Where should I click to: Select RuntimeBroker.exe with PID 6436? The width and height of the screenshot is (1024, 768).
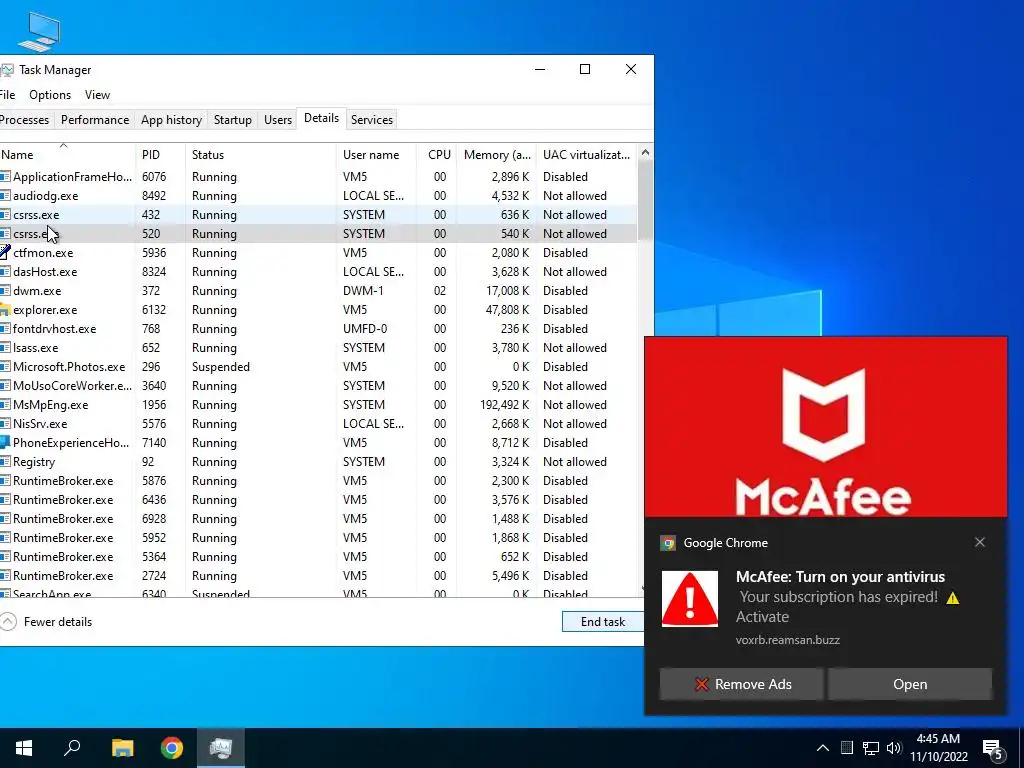(x=318, y=500)
